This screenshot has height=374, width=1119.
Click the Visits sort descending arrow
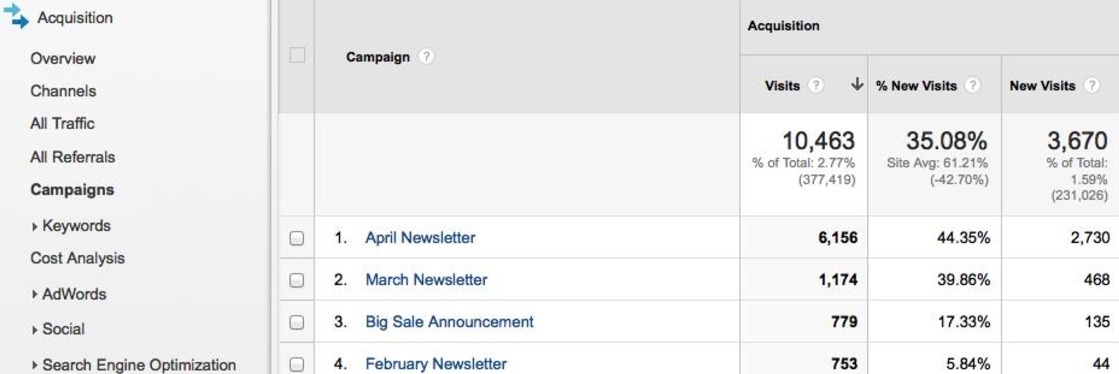coord(857,85)
